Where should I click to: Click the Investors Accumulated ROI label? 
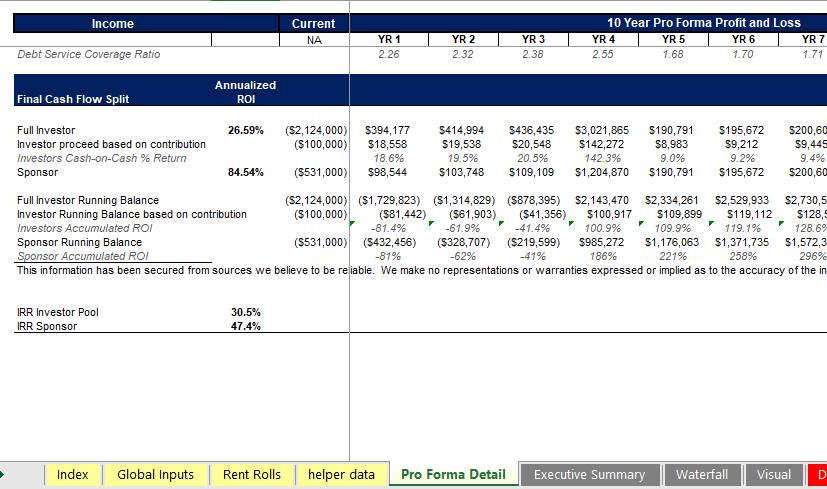point(84,228)
